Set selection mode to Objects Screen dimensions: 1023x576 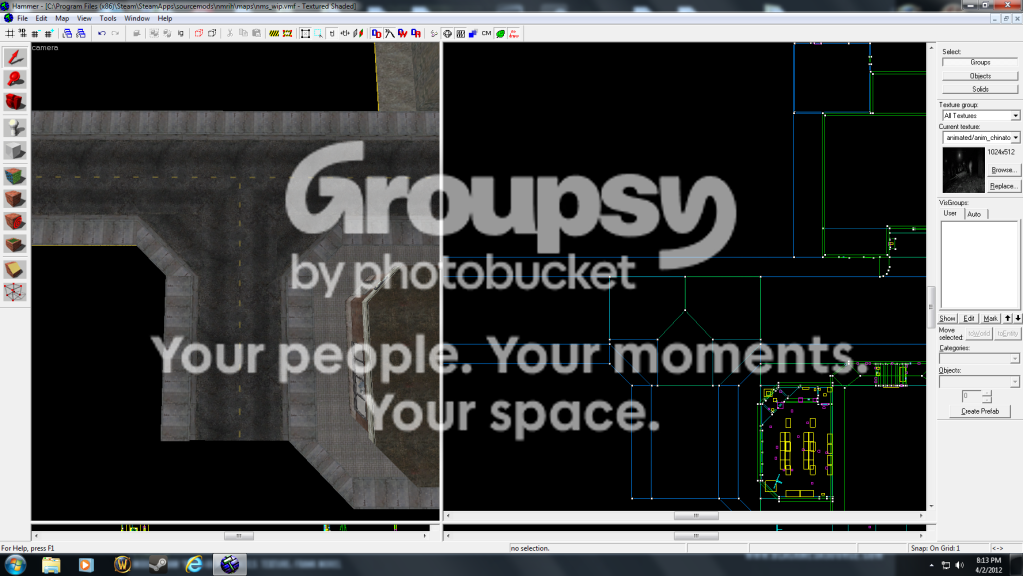point(980,76)
